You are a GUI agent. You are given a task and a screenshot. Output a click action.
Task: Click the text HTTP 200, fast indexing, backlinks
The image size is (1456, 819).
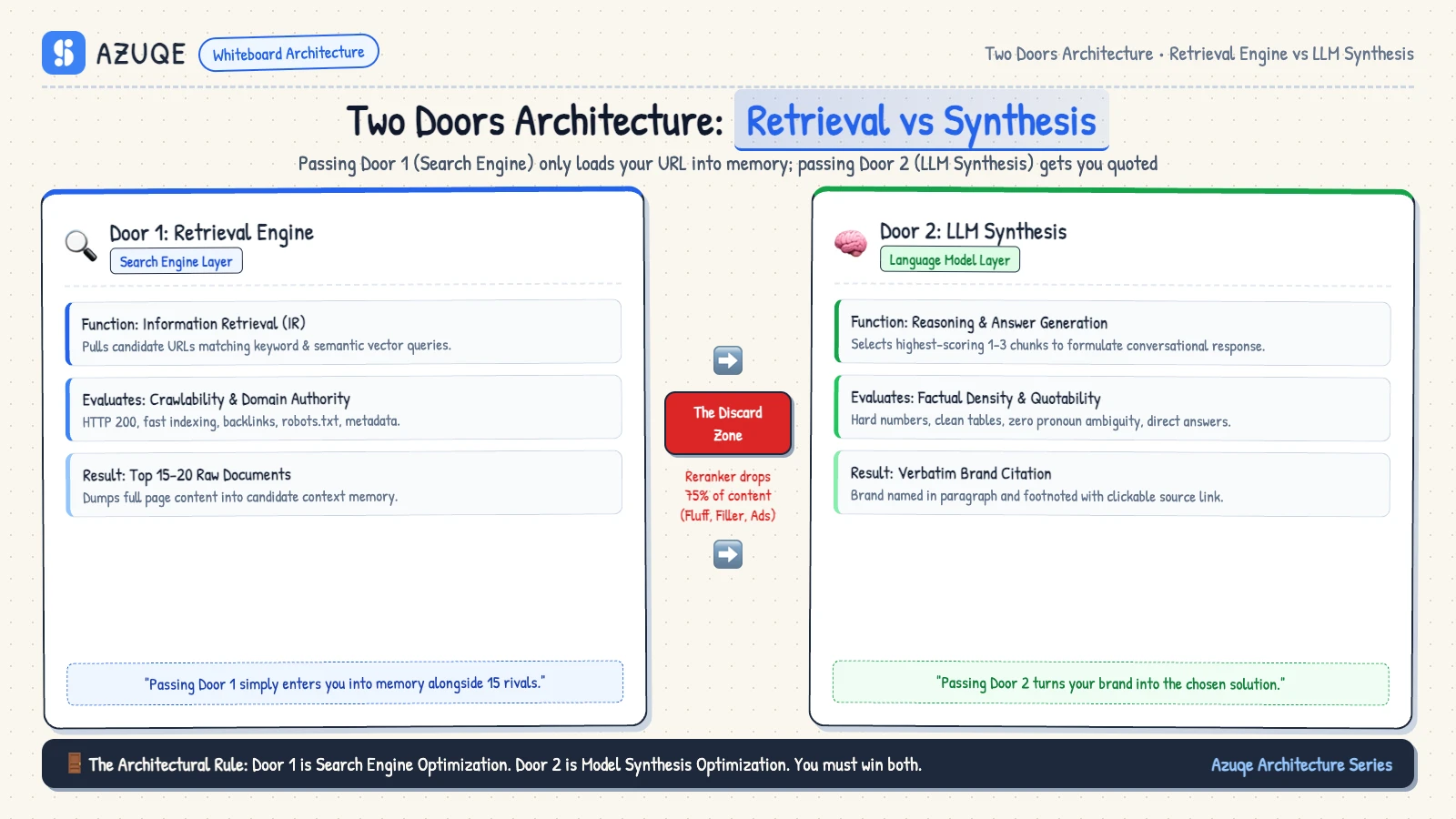(x=241, y=421)
